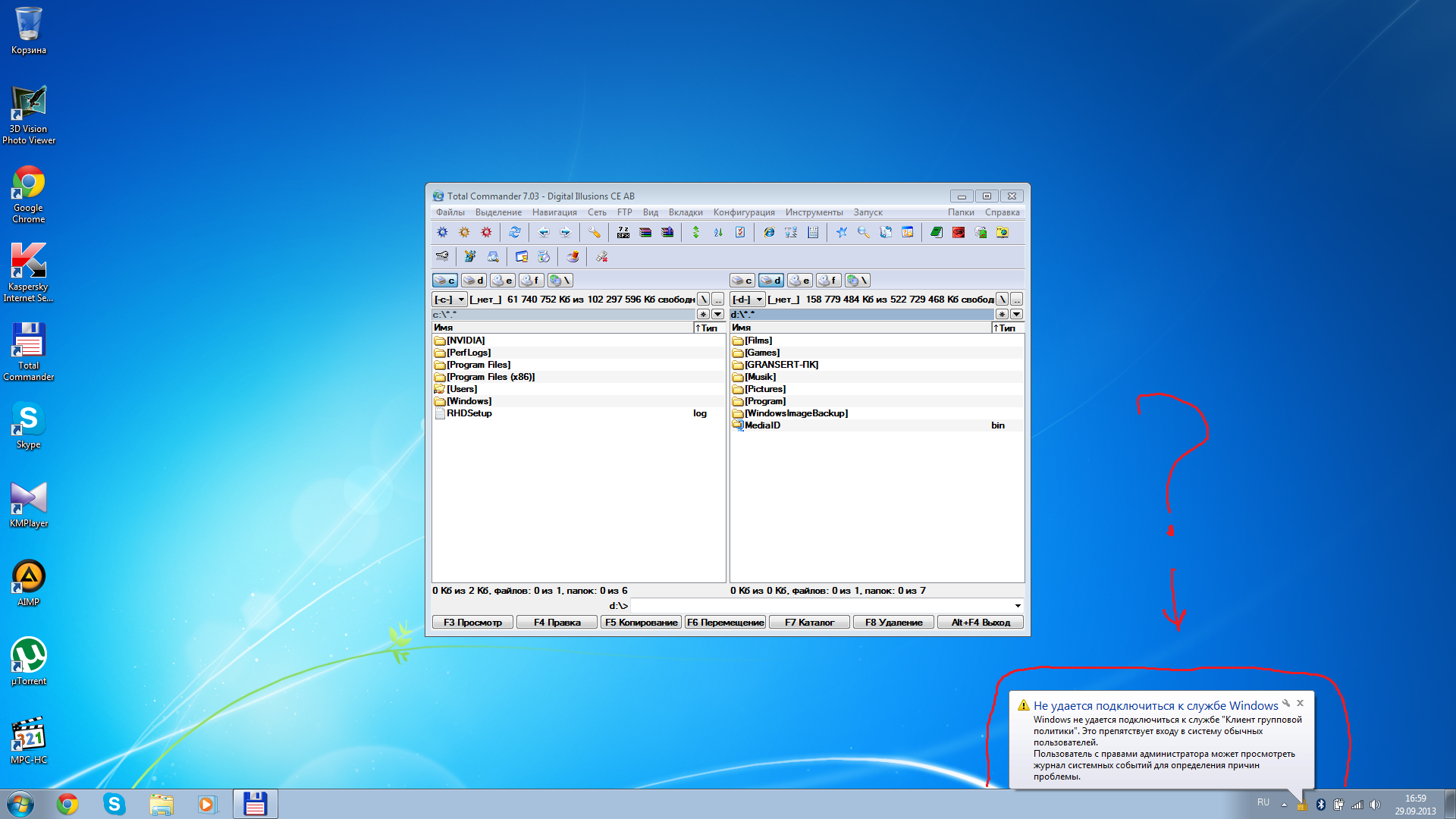Open the FTP menu item
The height and width of the screenshot is (819, 1456).
625,211
